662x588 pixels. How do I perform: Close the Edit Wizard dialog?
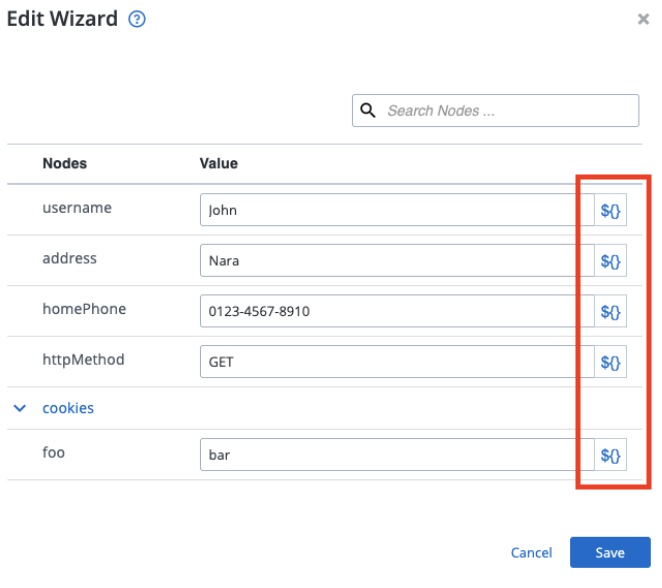[x=643, y=19]
